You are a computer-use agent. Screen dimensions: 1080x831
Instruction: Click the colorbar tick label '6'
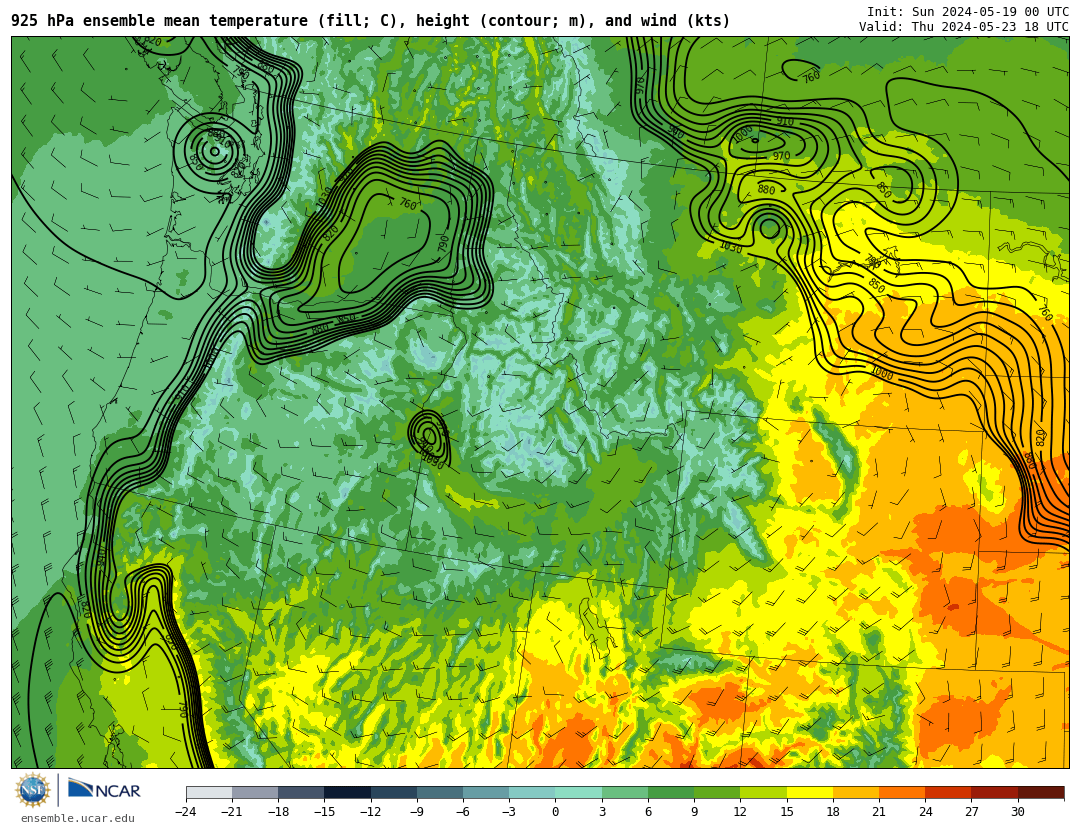pos(648,812)
